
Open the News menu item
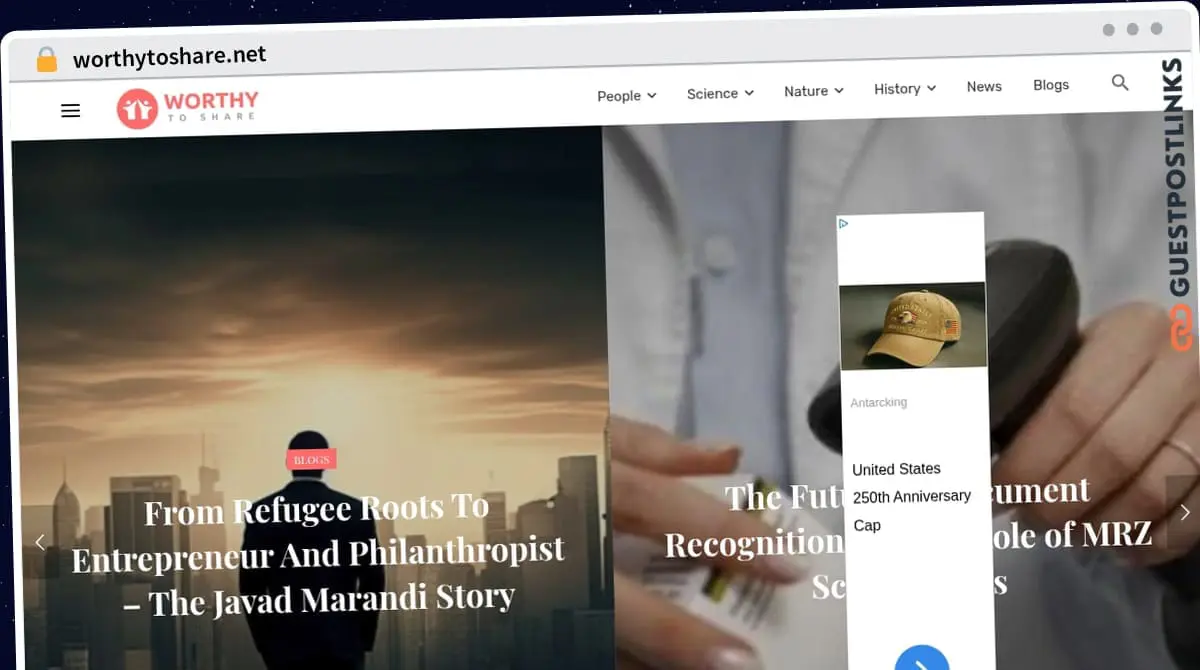click(984, 87)
